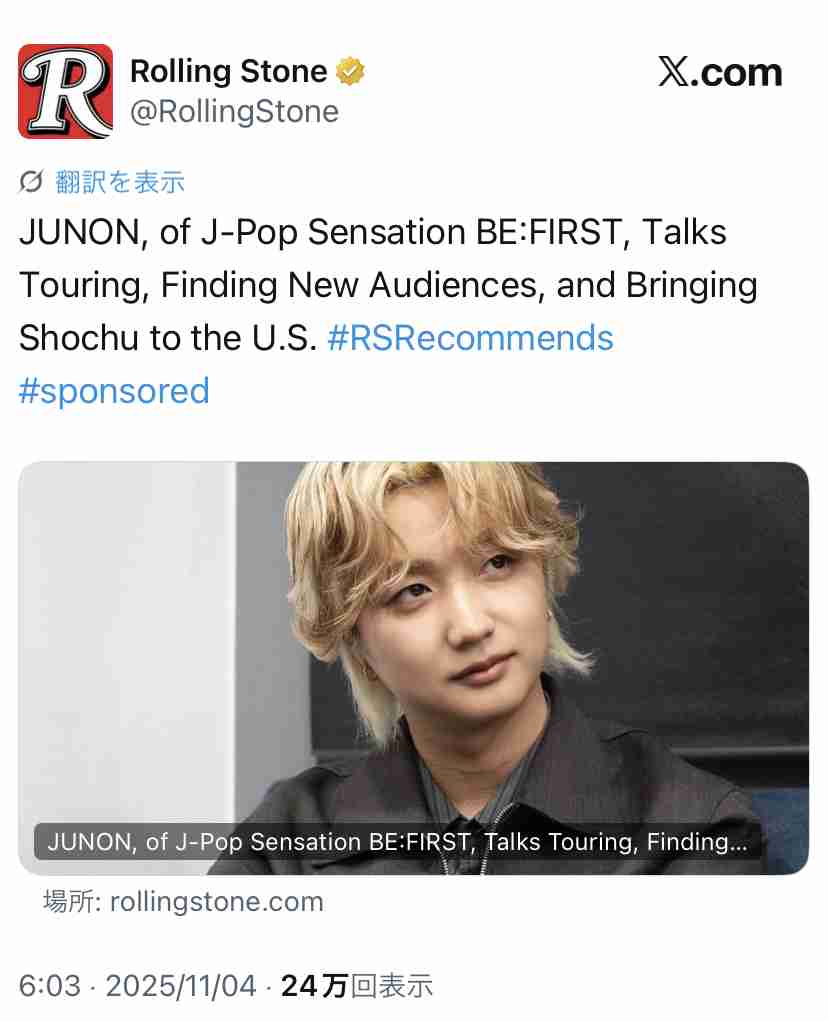Show the translation via 翻訳を表示
The image size is (828, 1022).
tap(120, 182)
